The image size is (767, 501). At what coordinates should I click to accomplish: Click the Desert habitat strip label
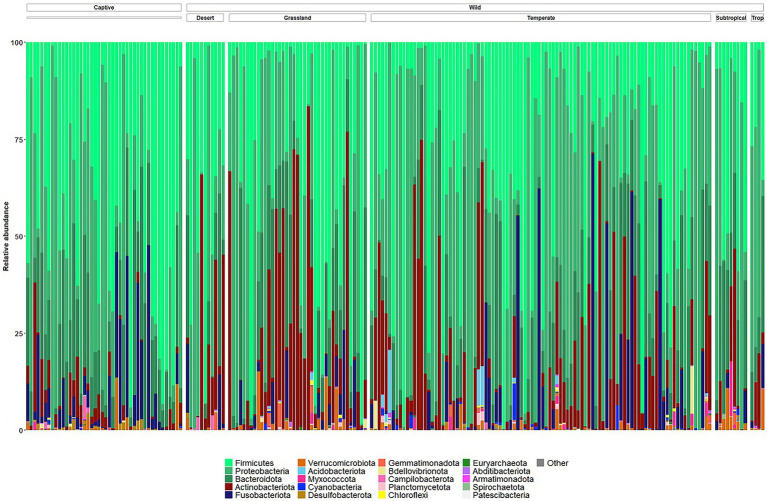coord(205,18)
